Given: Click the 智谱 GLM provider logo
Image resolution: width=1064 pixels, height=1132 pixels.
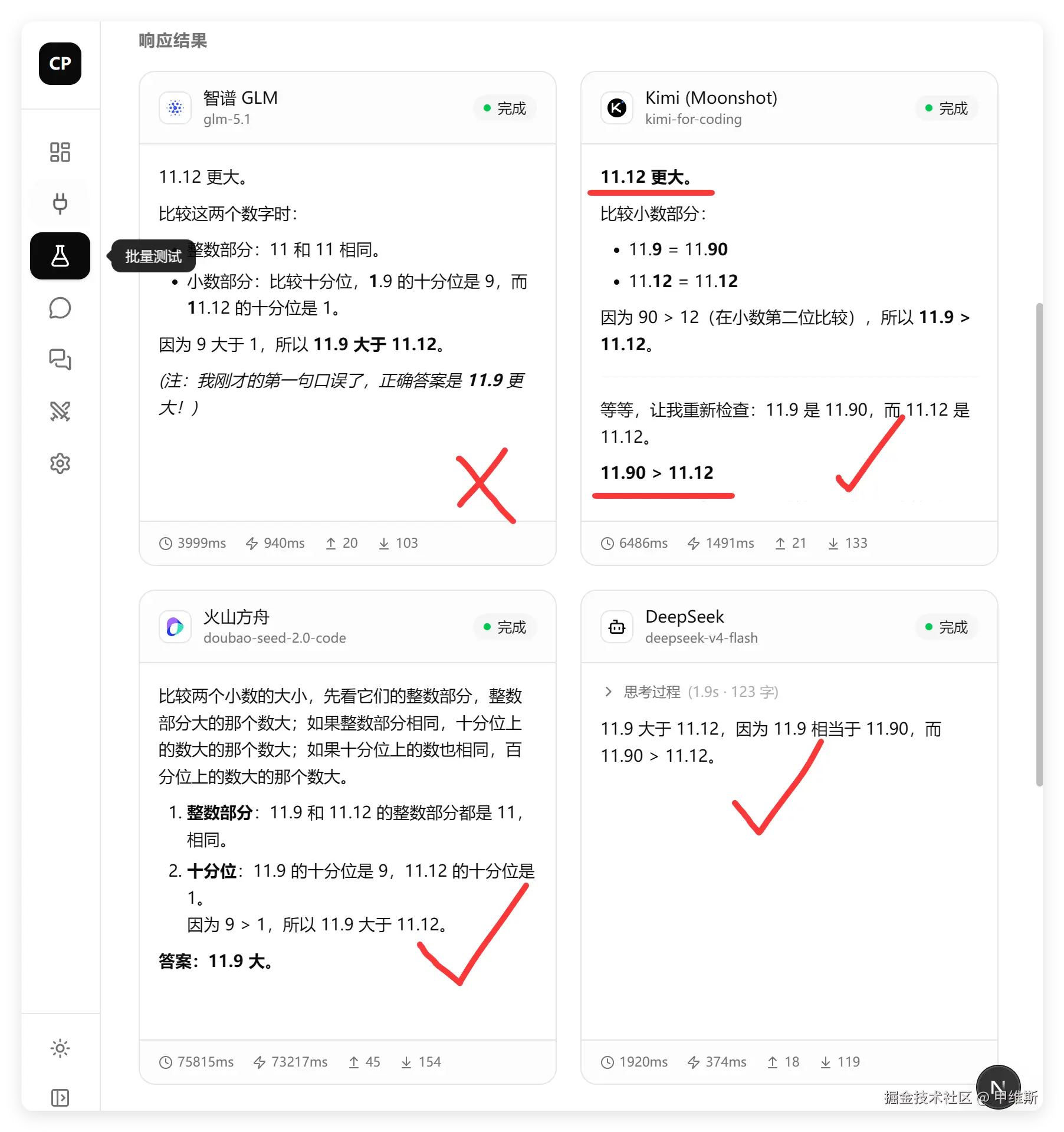Looking at the screenshot, I should 175,108.
